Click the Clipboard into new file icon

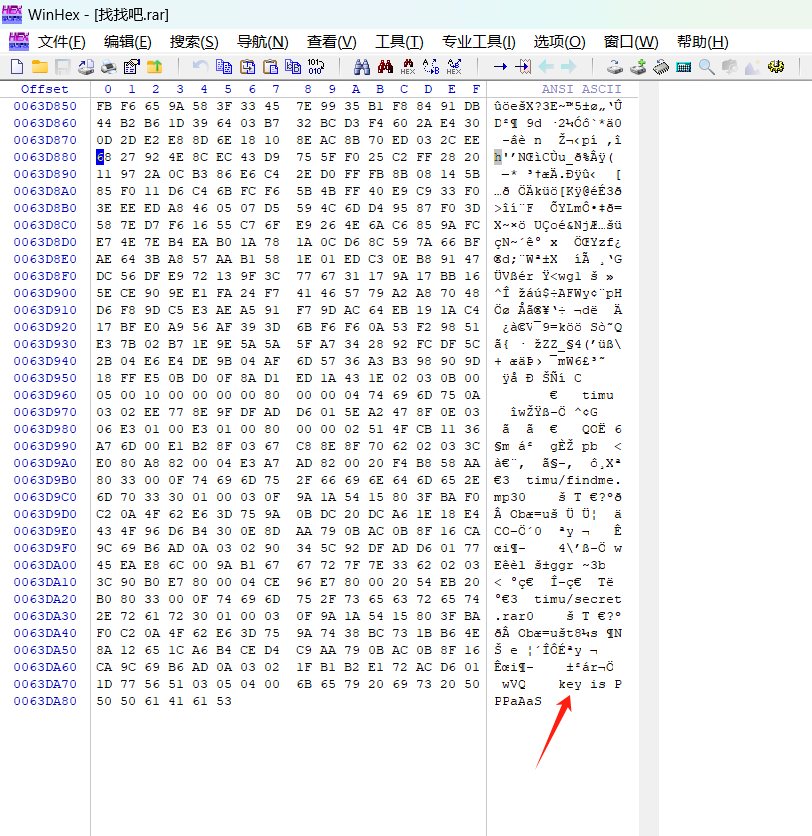(x=293, y=67)
